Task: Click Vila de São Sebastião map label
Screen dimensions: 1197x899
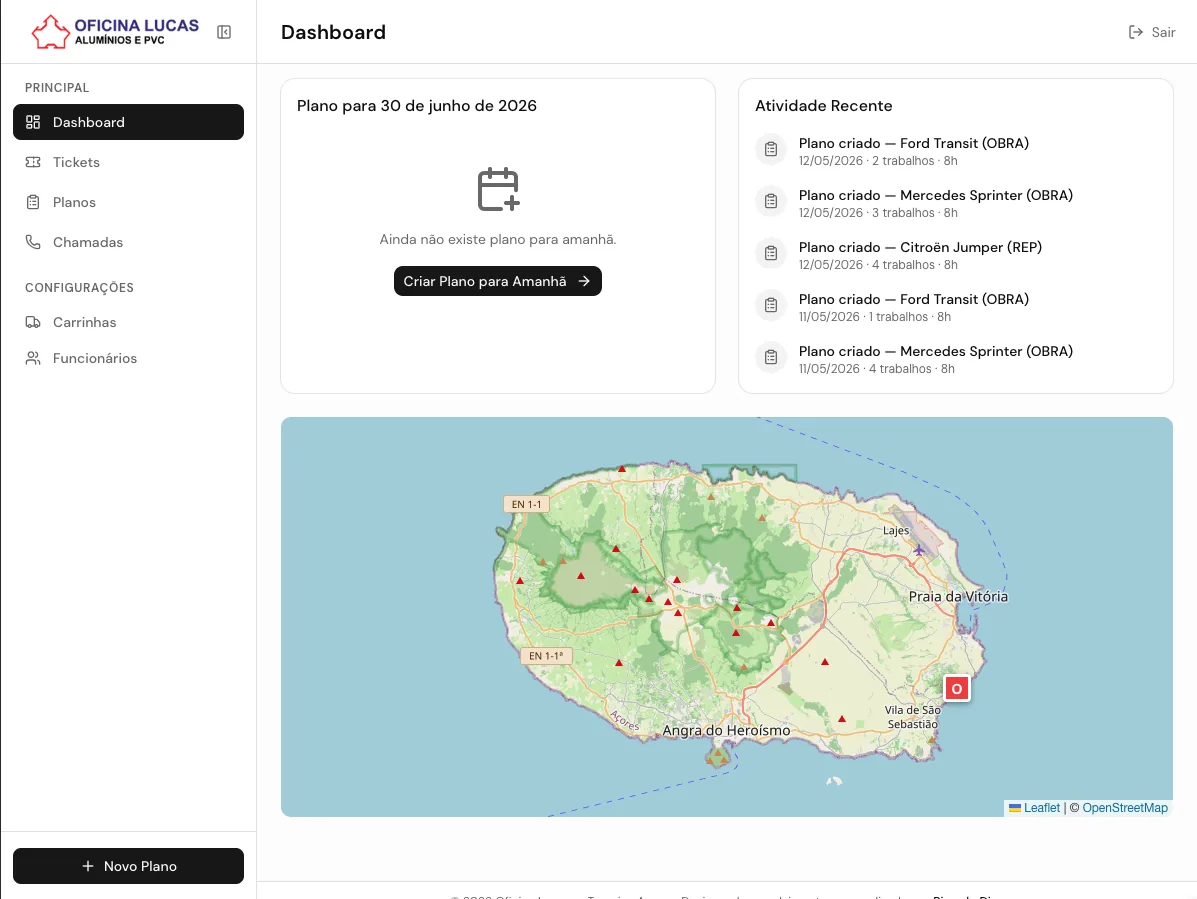Action: click(x=912, y=717)
